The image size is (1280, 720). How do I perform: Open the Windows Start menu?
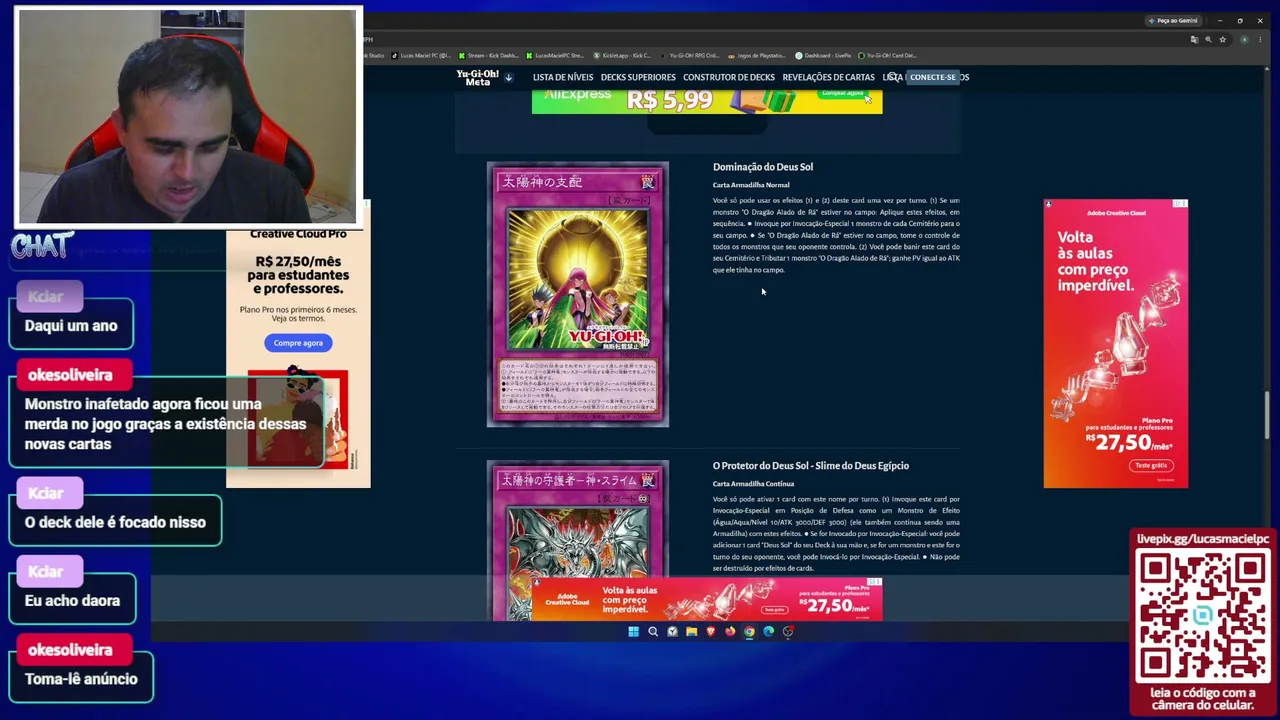[633, 631]
